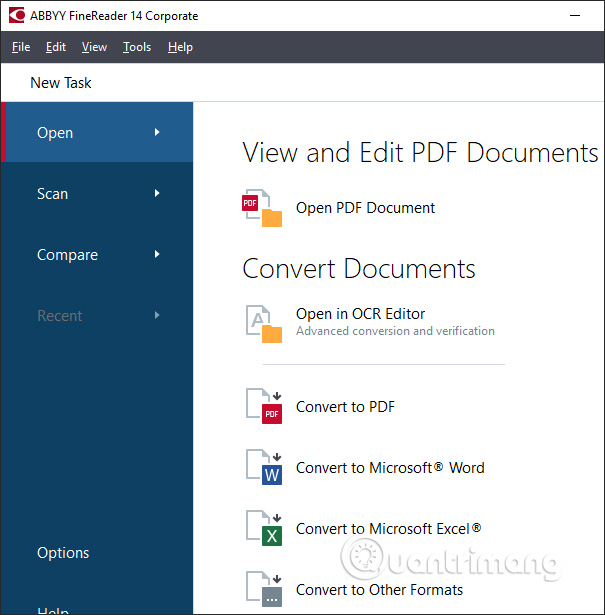The height and width of the screenshot is (615, 605).
Task: Expand the Open submenu arrow
Action: click(157, 132)
